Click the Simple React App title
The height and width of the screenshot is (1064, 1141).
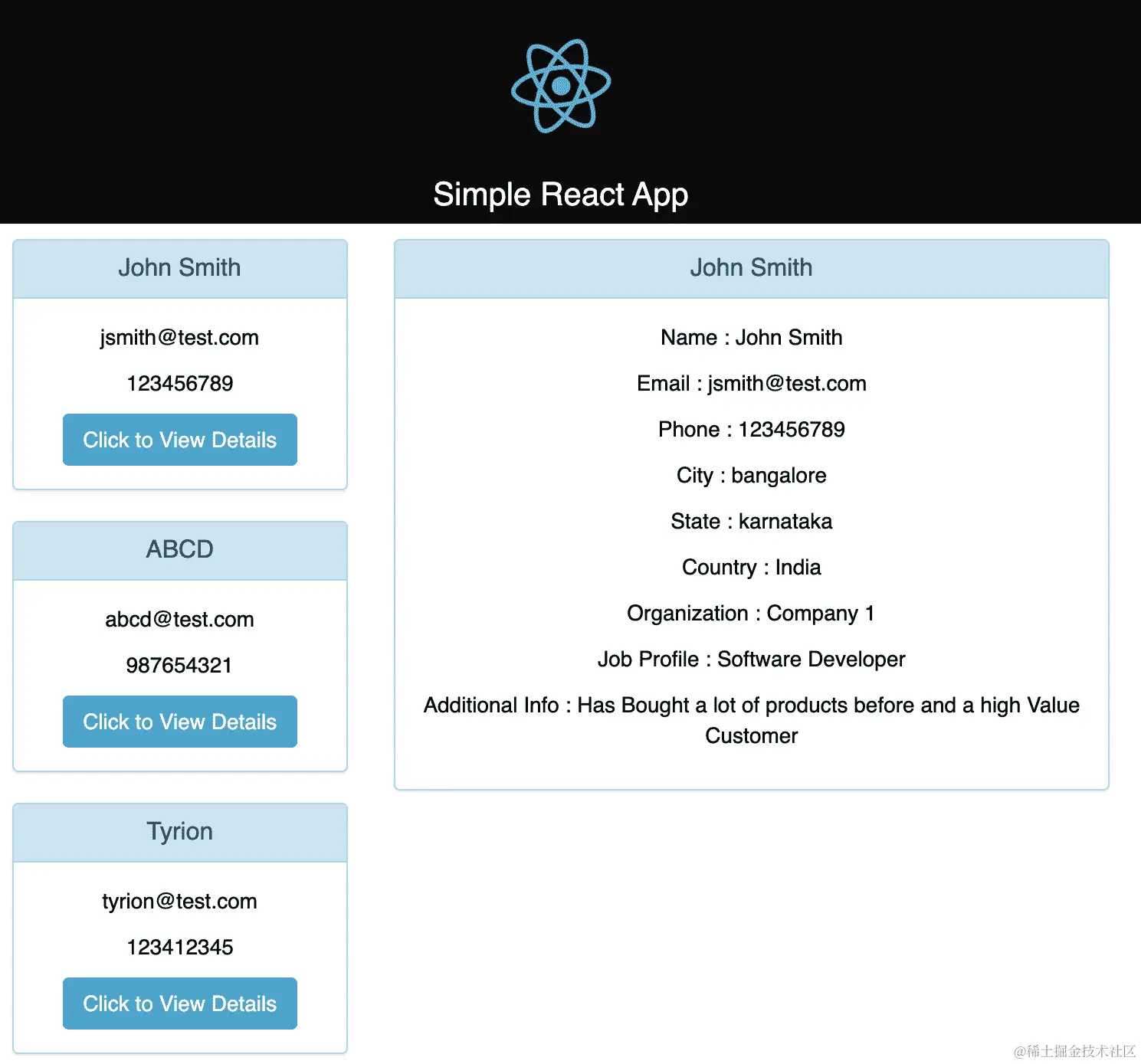(561, 195)
